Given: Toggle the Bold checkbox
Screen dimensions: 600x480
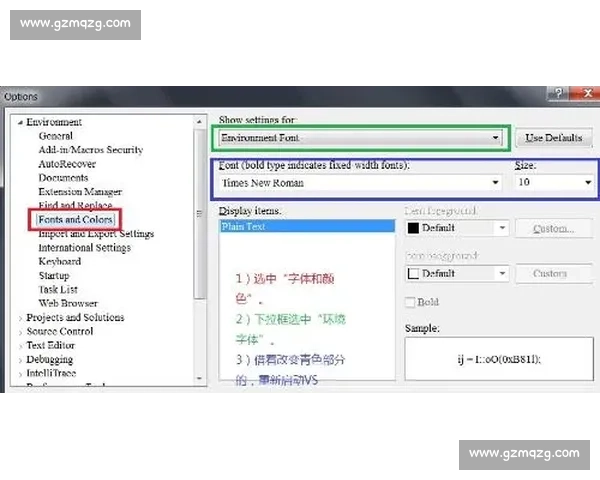Looking at the screenshot, I should 410,302.
